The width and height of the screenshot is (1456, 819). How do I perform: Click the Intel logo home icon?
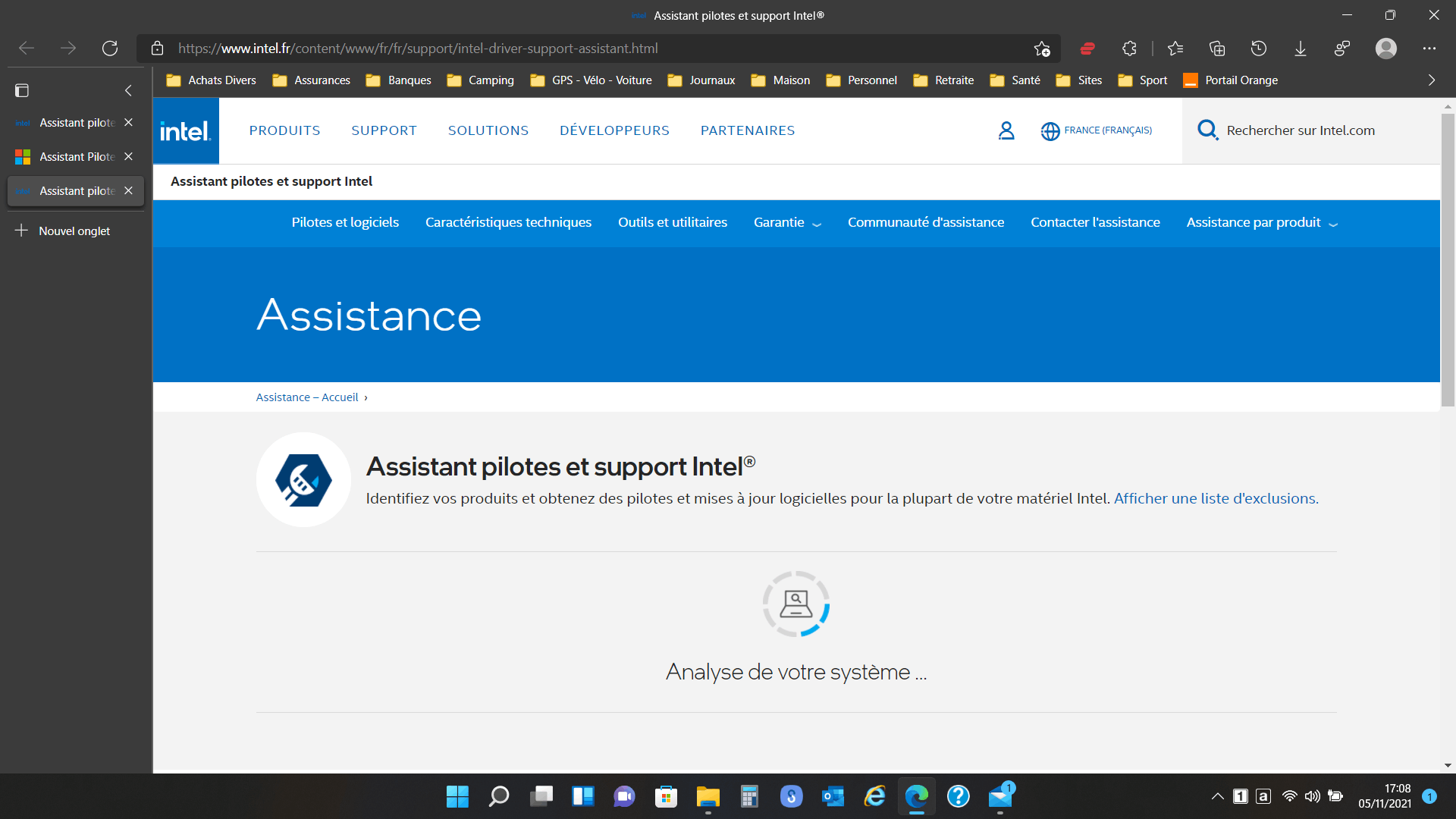click(186, 131)
